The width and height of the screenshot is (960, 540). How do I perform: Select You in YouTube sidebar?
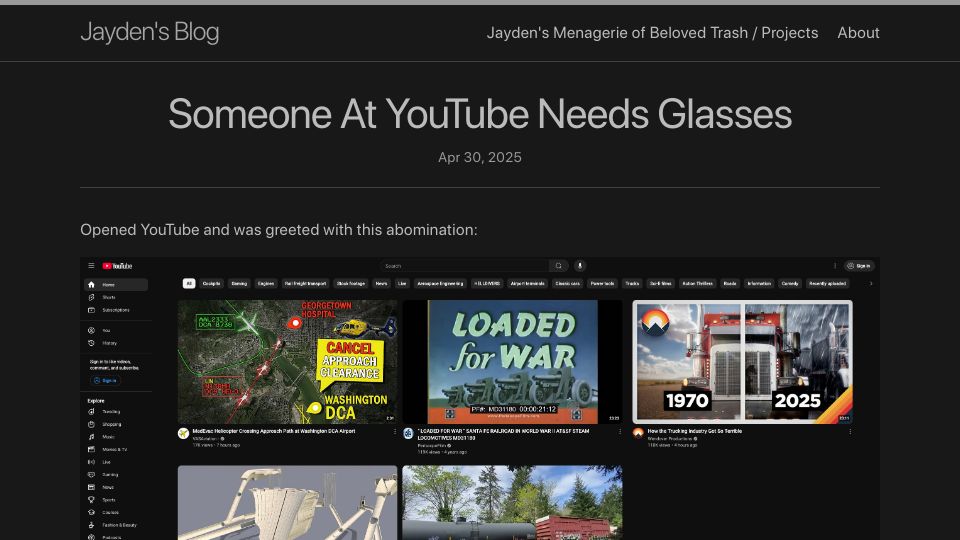tap(116, 331)
